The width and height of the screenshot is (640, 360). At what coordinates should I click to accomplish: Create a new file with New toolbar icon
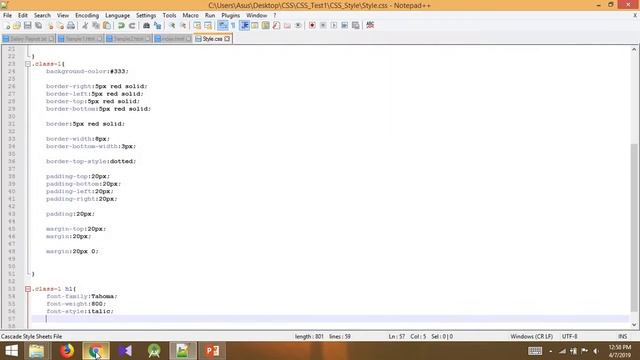pos(7,25)
